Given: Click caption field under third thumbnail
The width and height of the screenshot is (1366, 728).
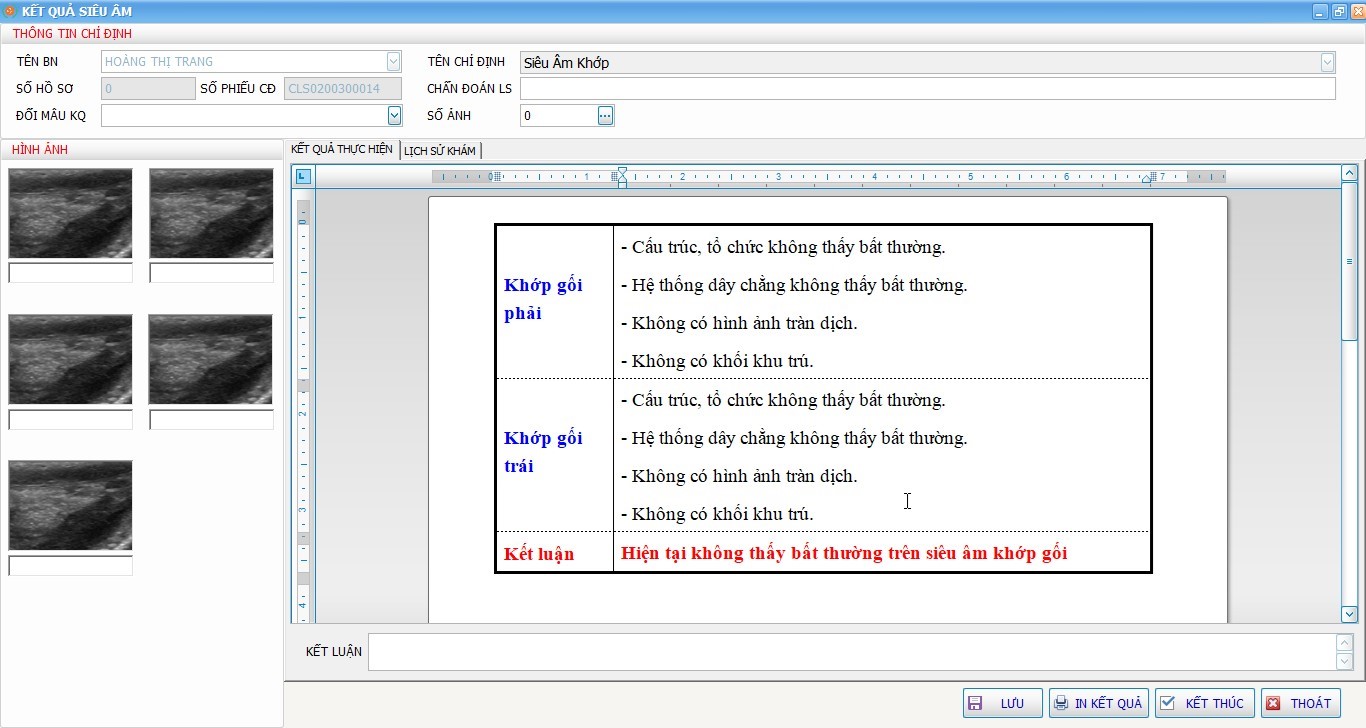Looking at the screenshot, I should 70,420.
